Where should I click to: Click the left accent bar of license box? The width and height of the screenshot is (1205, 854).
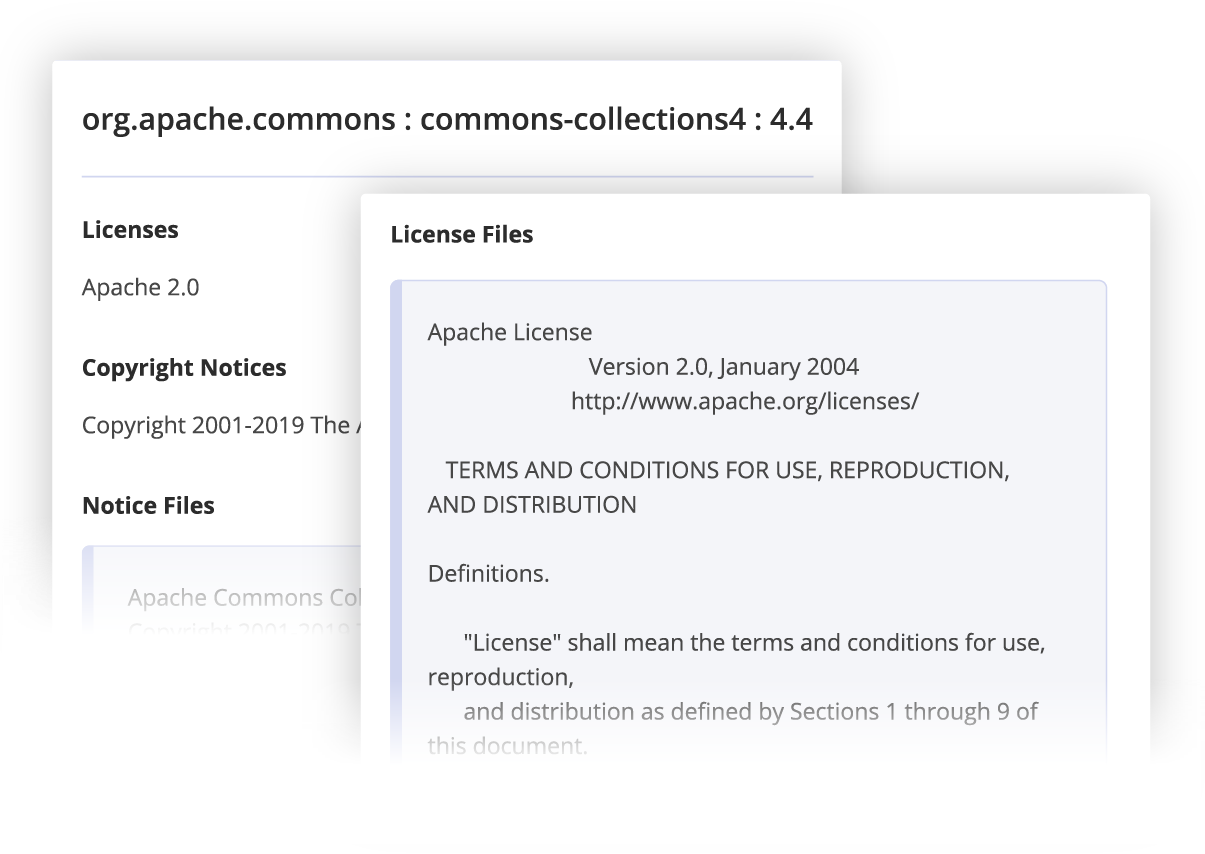tap(396, 520)
